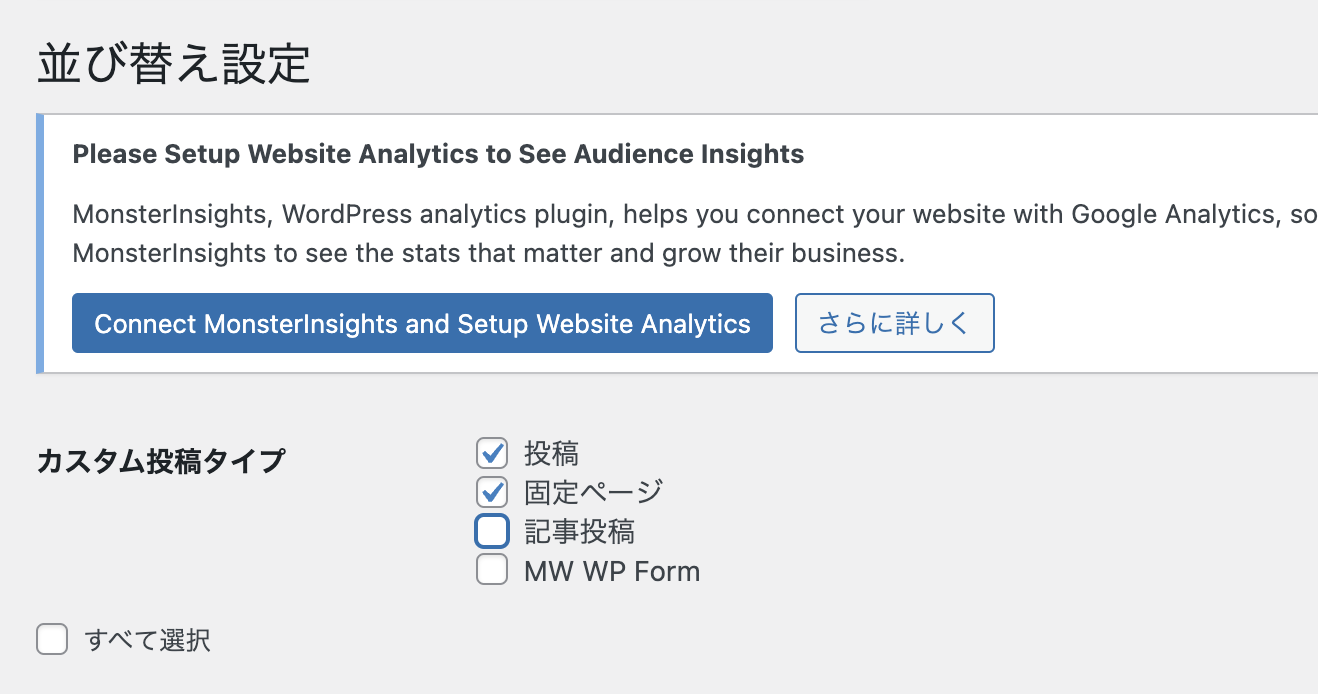Click the 固定ページ label text

(593, 492)
